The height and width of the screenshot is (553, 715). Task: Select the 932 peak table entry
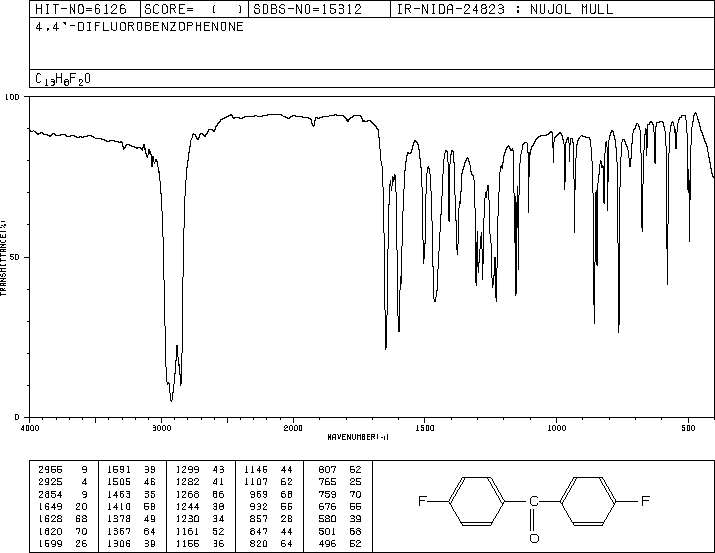272,506
